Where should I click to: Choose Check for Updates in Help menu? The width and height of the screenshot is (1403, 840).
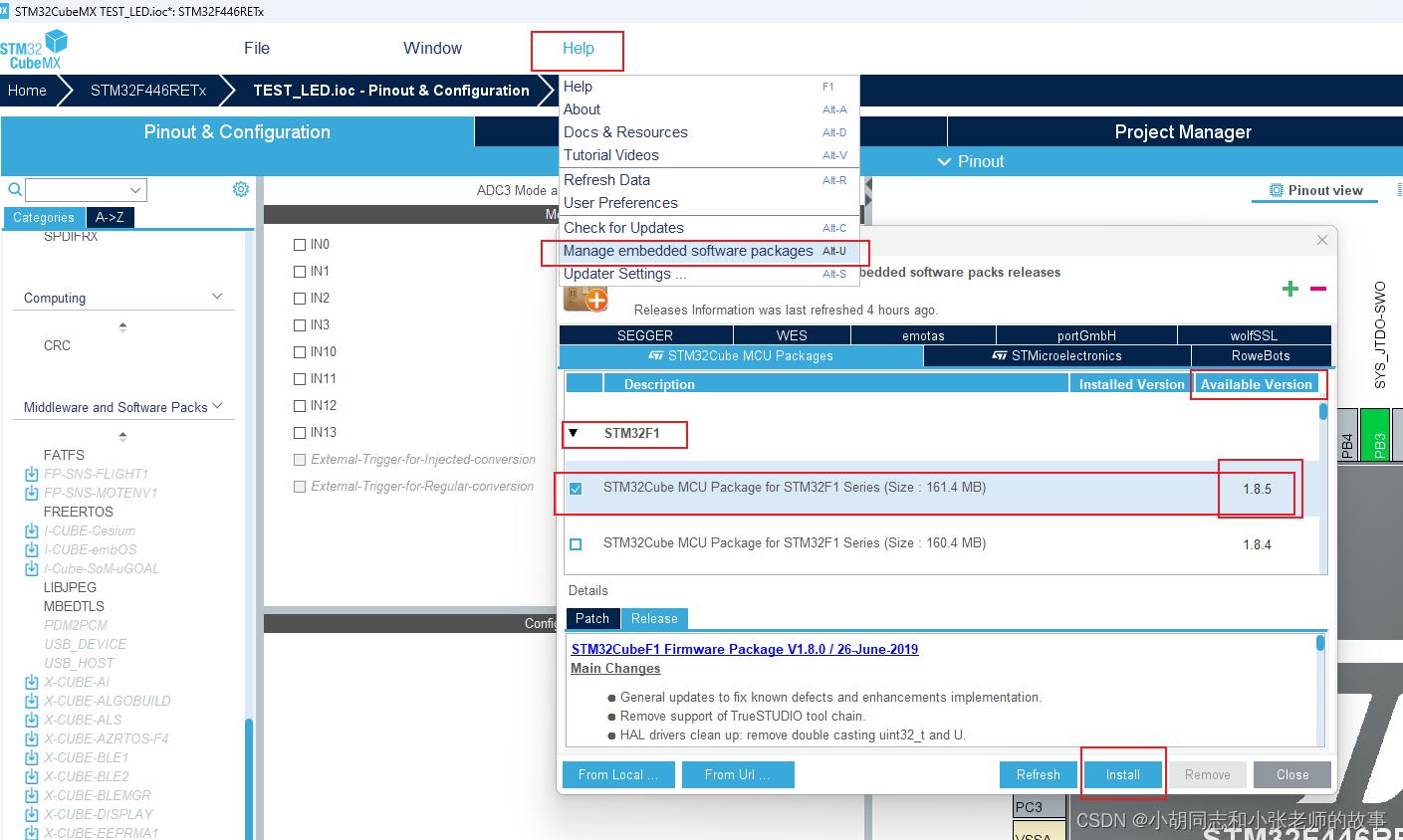708,228
